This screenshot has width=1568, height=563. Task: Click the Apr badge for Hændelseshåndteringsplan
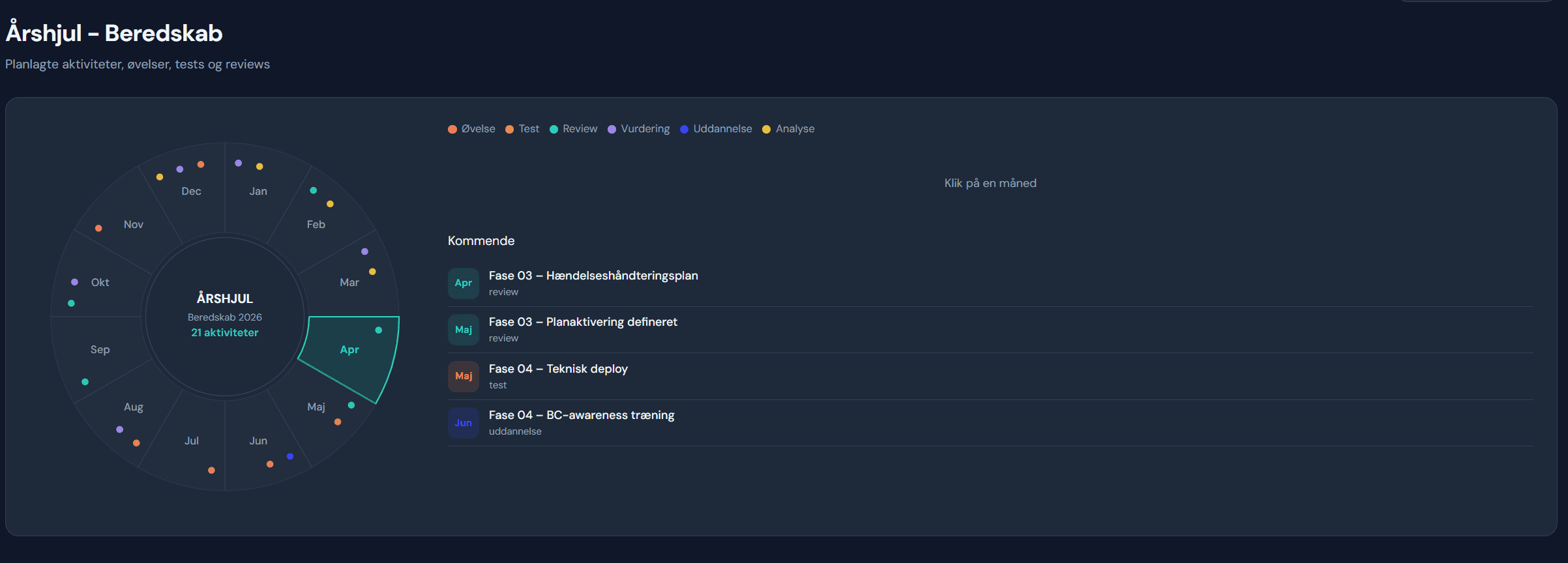(463, 283)
